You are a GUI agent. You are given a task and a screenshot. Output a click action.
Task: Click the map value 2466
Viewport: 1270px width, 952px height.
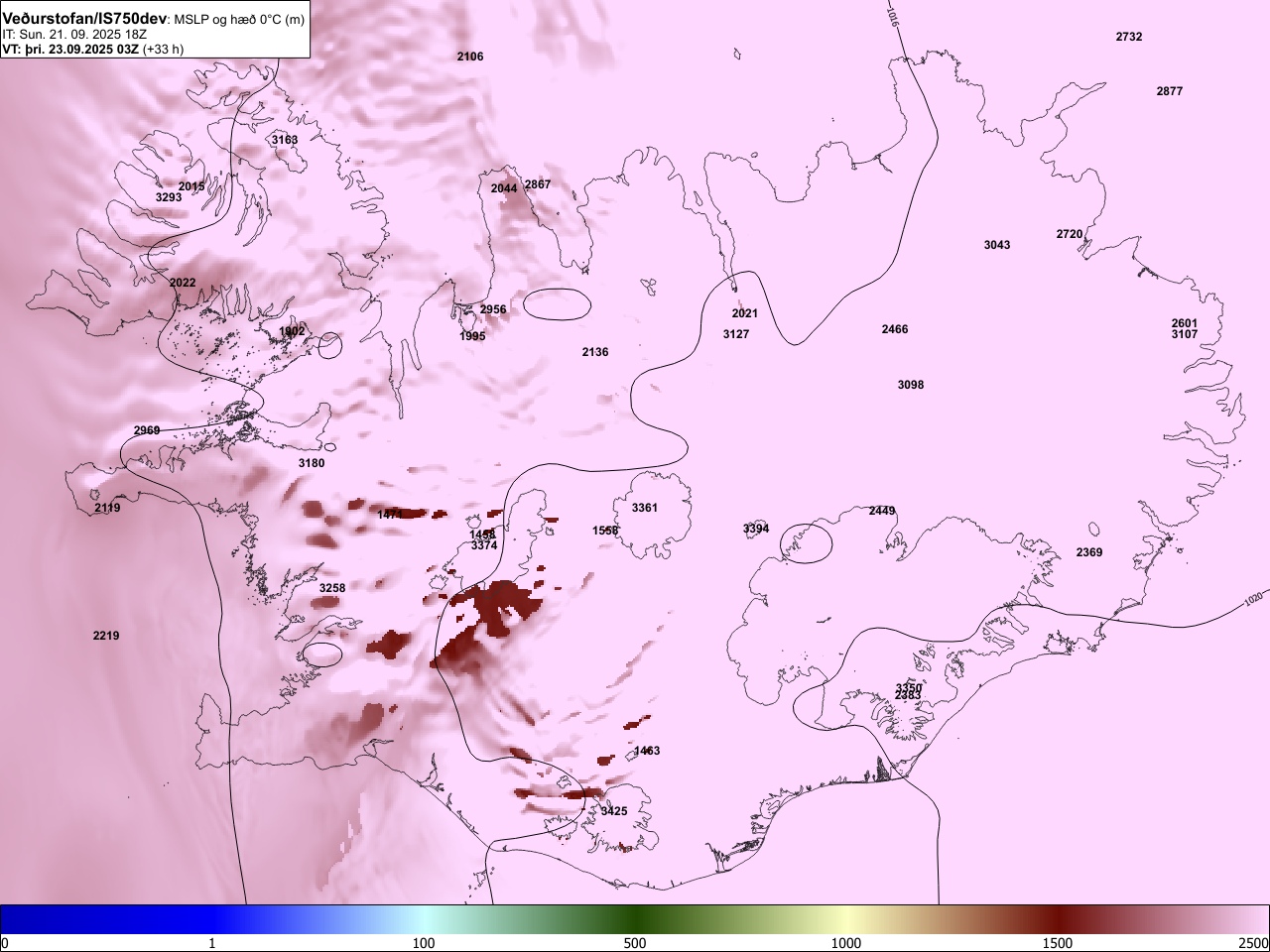click(x=895, y=329)
